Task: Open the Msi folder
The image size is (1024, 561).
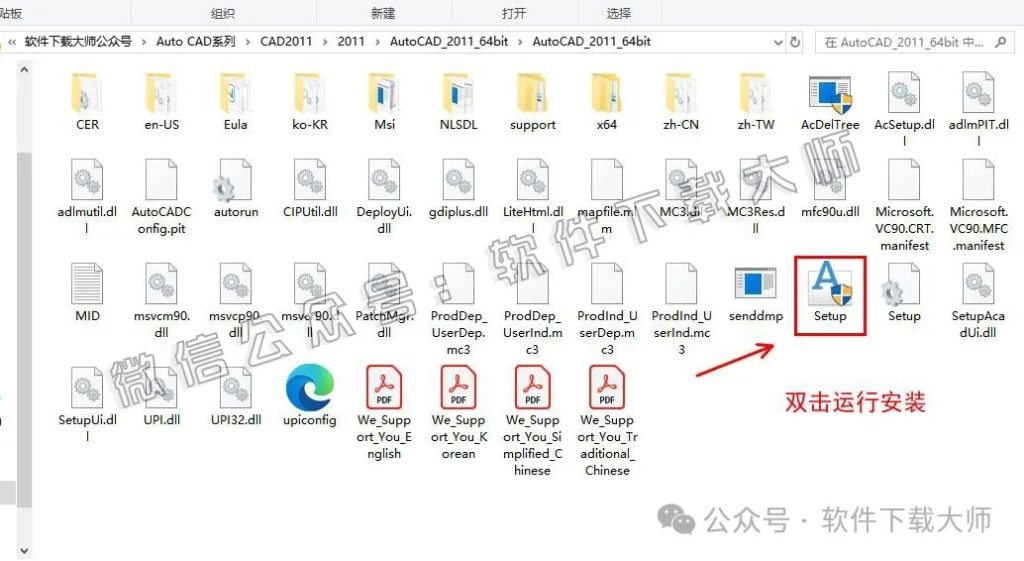Action: click(384, 101)
